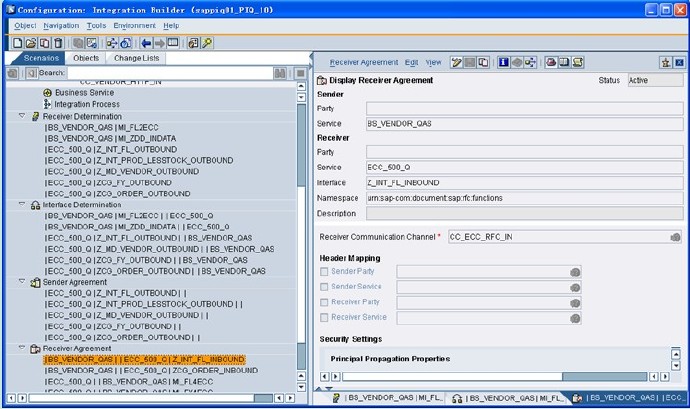Select |BS_VENDOR_QAS |MI_ZDD_INDATA under Receiver Determination

[110, 138]
